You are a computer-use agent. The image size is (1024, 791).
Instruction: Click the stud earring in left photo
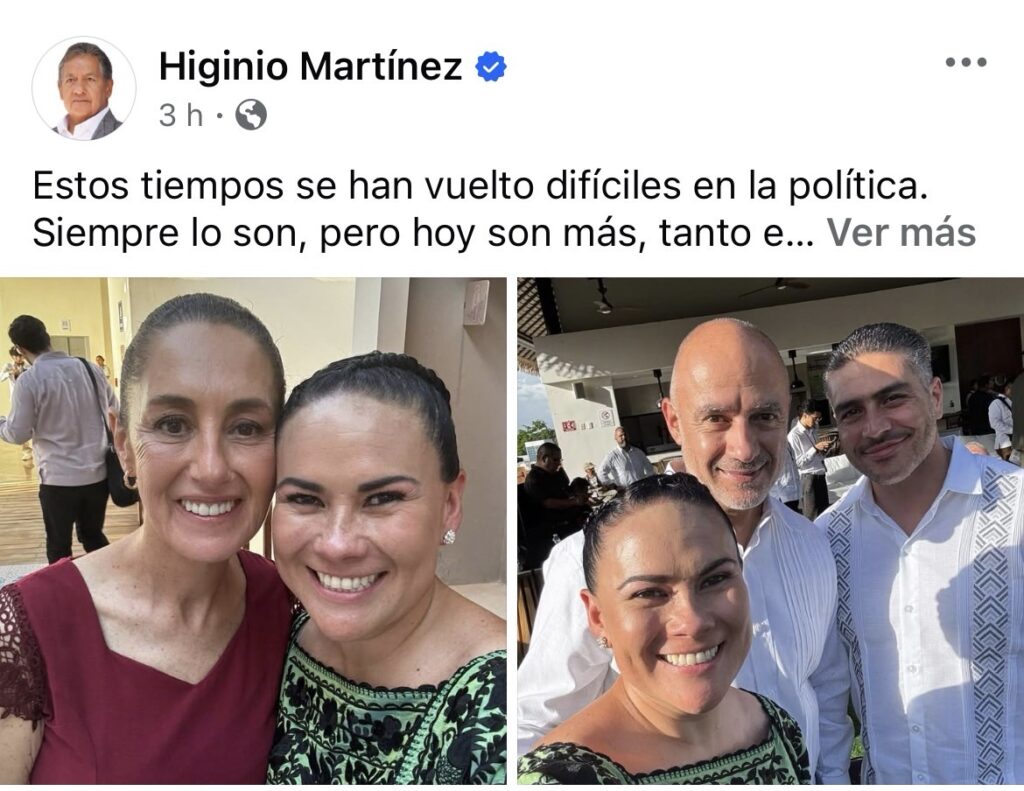(449, 537)
